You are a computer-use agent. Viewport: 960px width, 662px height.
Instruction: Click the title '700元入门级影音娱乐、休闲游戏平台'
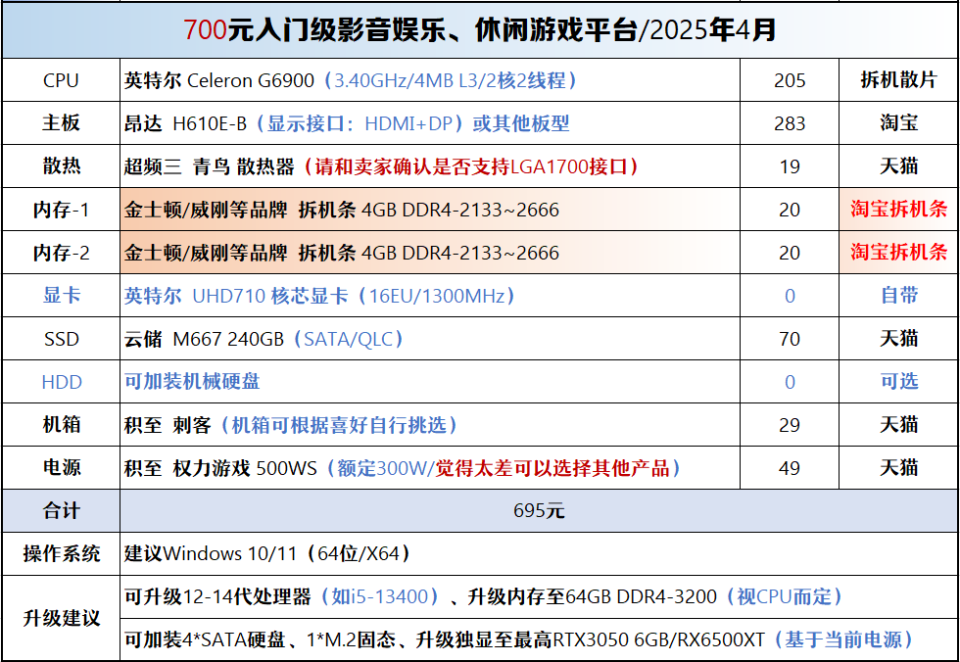(x=410, y=30)
